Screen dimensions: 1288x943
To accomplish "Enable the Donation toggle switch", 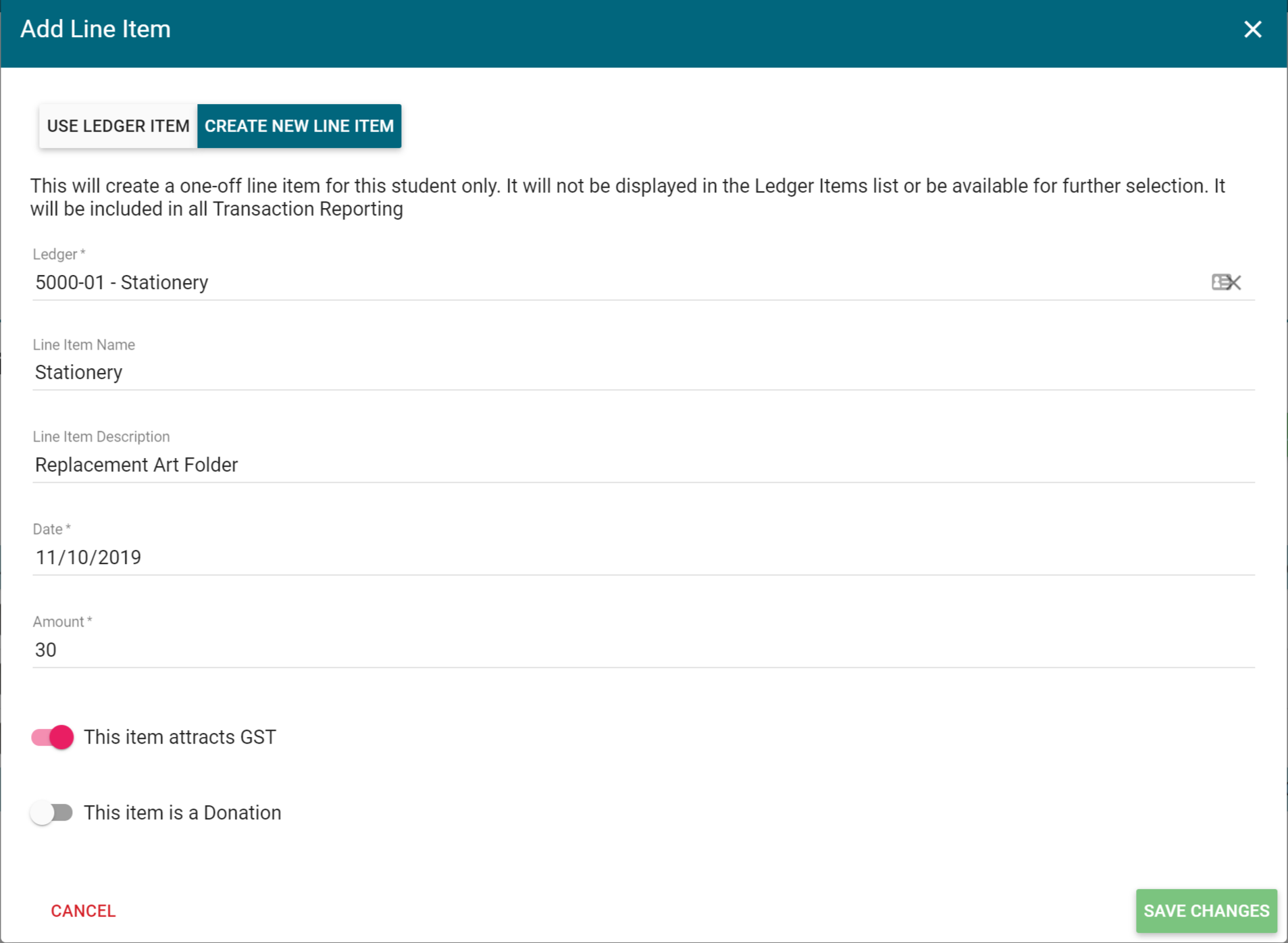I will click(x=53, y=813).
